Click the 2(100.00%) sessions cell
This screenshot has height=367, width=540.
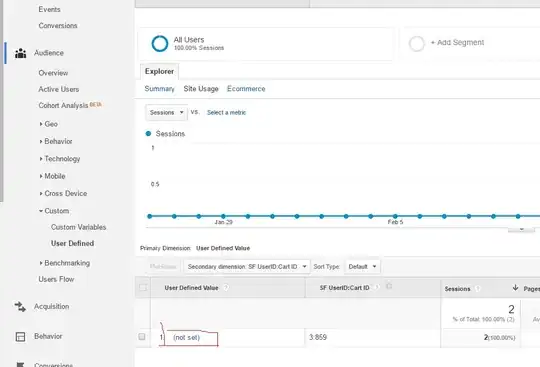(499, 337)
